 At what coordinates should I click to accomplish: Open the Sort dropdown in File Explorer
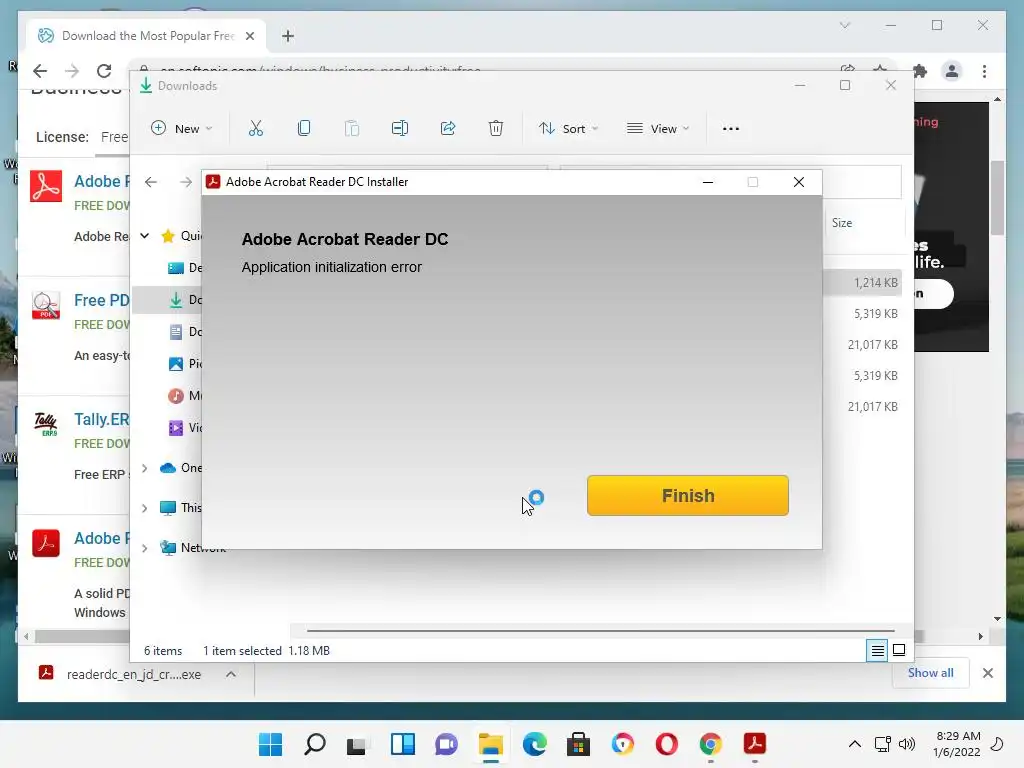(x=568, y=128)
